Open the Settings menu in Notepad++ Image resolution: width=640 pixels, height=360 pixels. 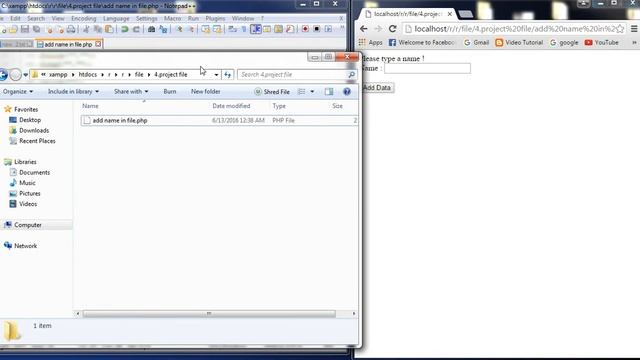tap(147, 18)
